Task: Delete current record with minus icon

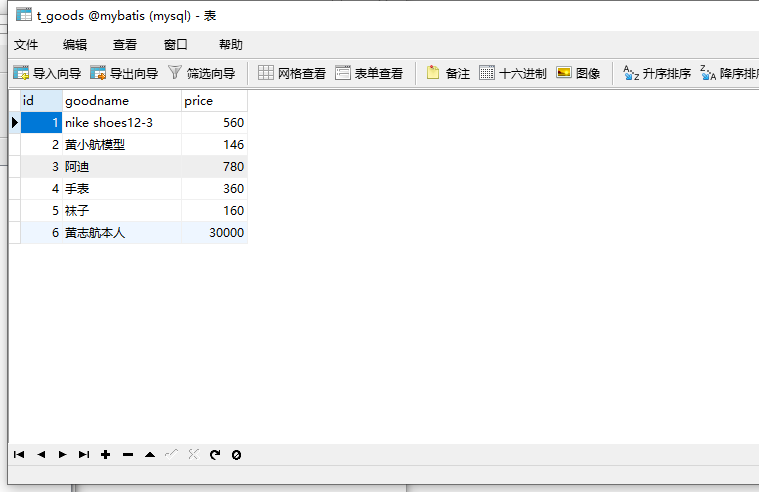Action: (x=128, y=454)
